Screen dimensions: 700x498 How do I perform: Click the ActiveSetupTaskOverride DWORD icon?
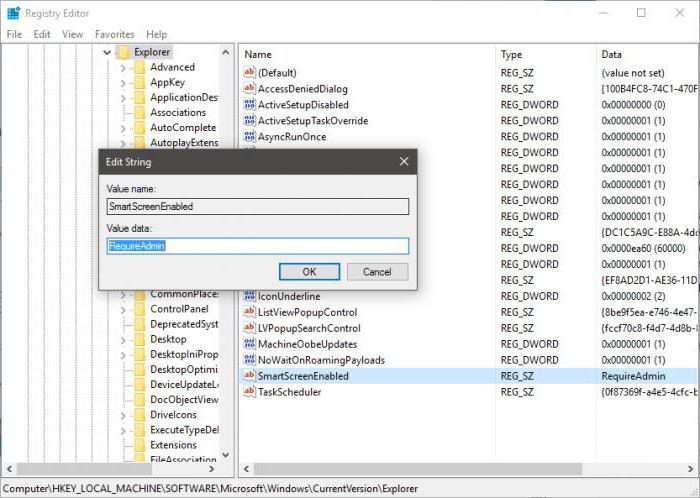coord(250,120)
